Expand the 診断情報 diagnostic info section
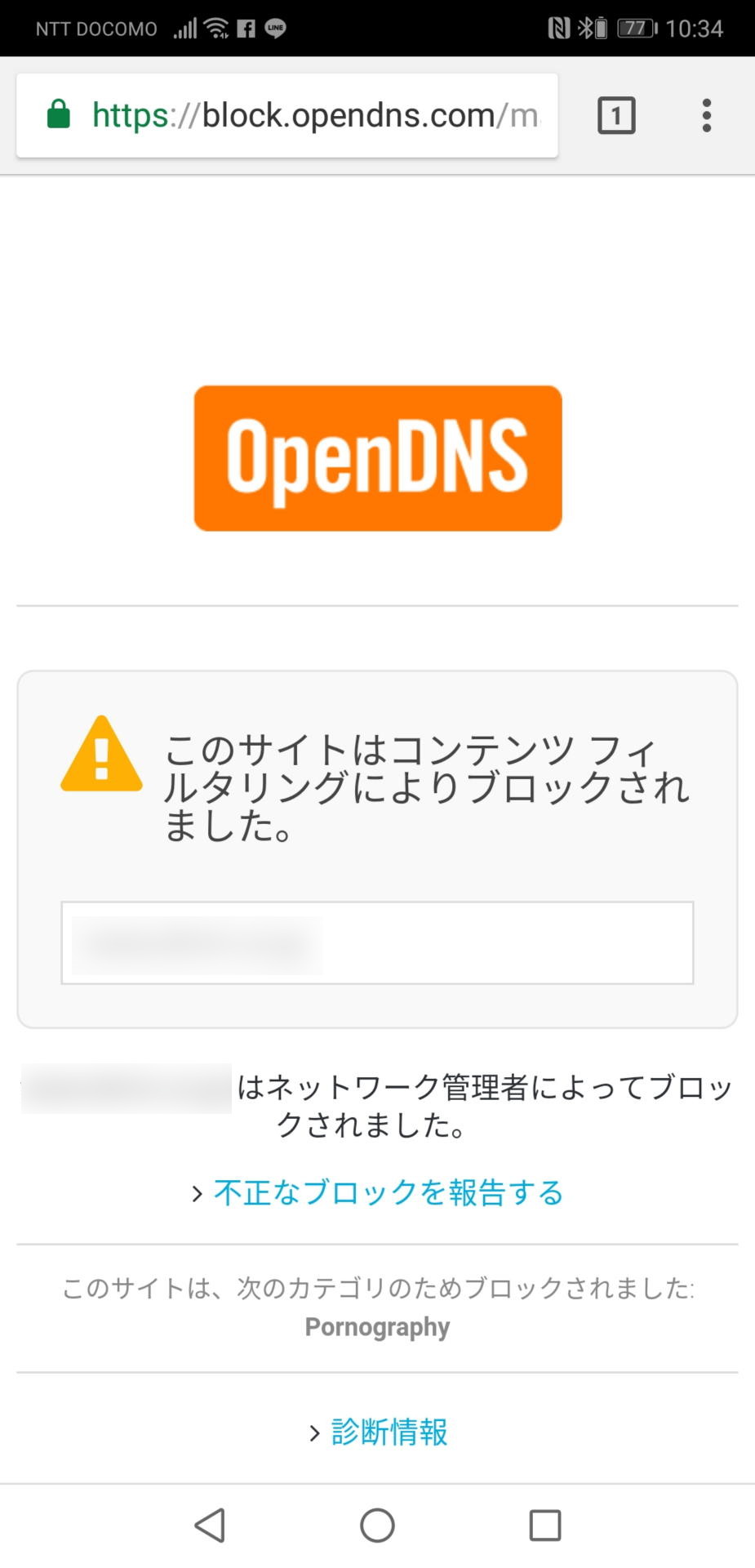The height and width of the screenshot is (1568, 755). coord(389,1432)
